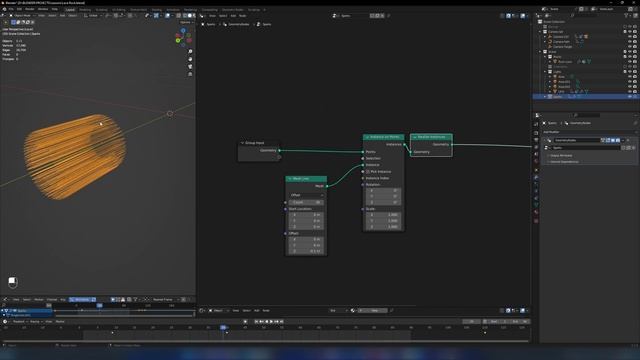The width and height of the screenshot is (640, 360).
Task: Pin the node tree in node editor header
Action: [389, 16]
